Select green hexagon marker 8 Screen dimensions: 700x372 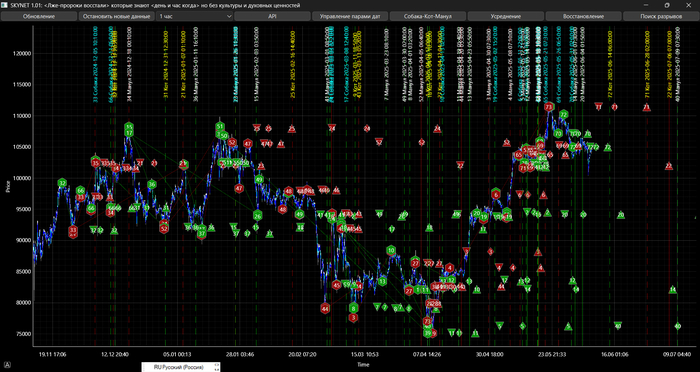coord(354,308)
